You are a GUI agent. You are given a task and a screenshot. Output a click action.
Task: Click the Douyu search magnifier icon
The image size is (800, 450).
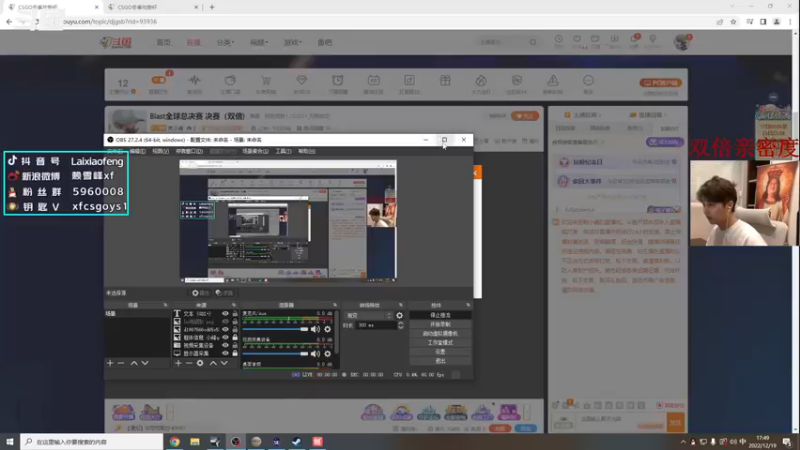[x=533, y=42]
